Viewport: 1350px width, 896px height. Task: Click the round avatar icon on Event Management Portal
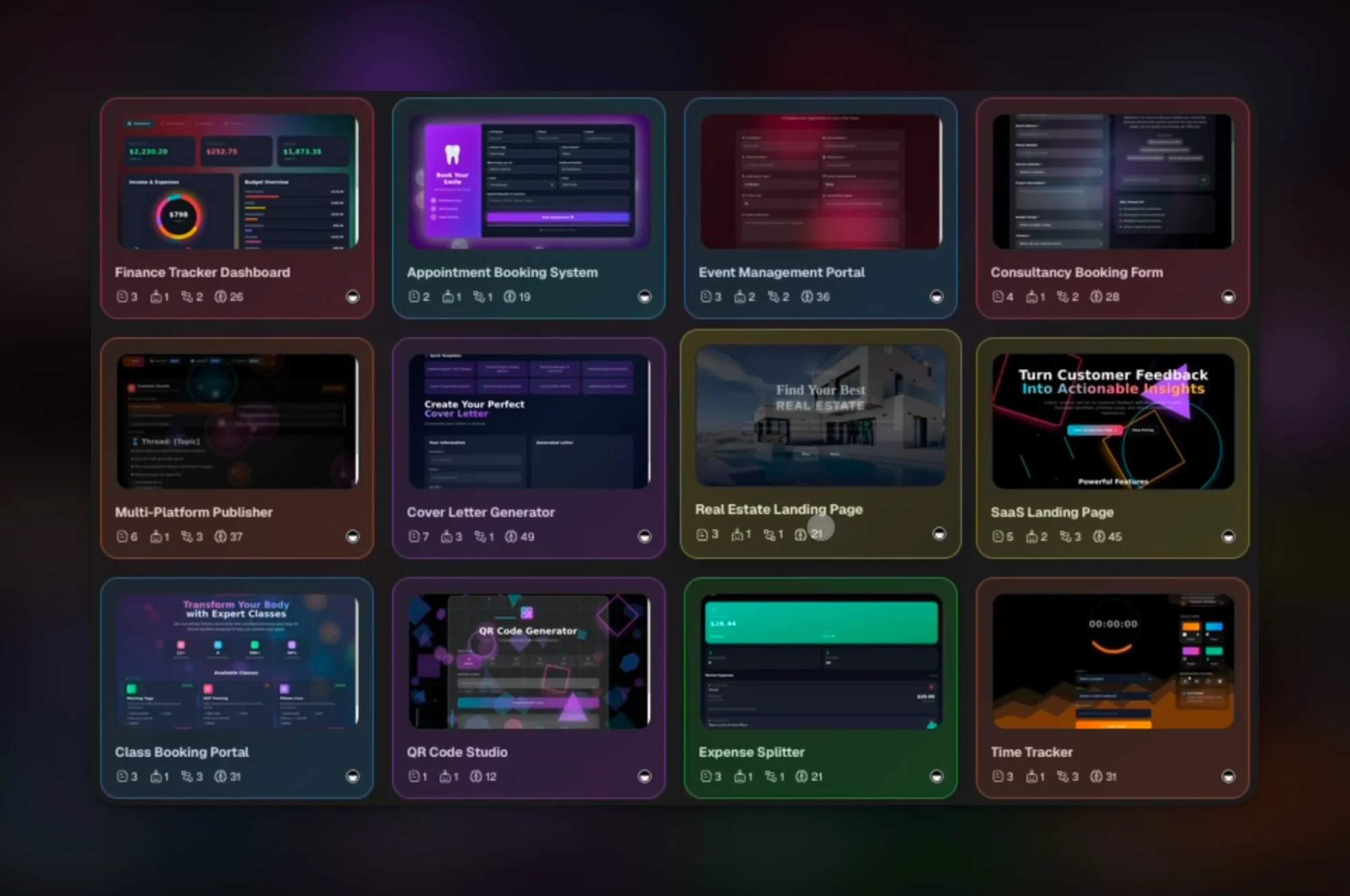(936, 297)
